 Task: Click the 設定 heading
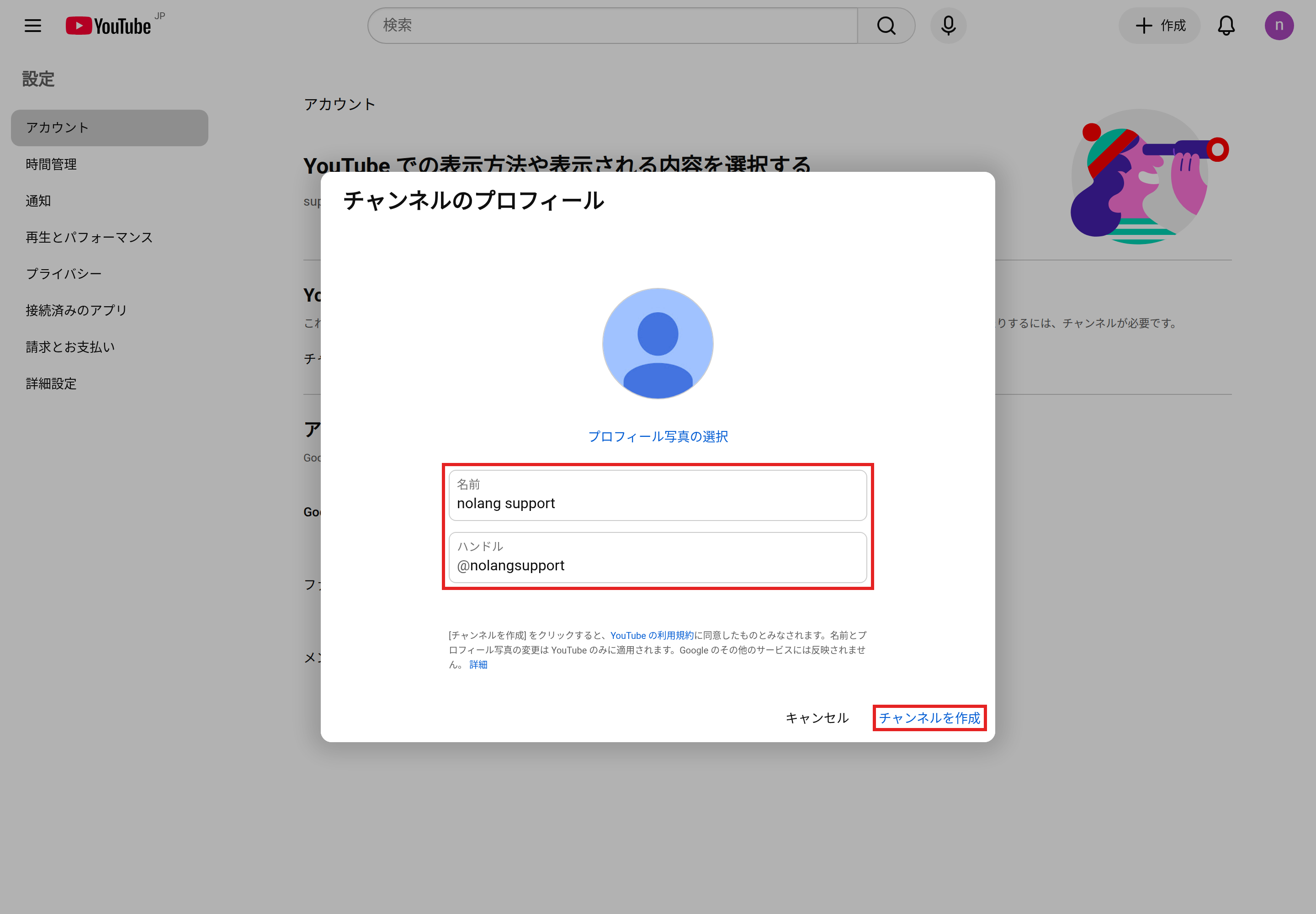(x=38, y=79)
